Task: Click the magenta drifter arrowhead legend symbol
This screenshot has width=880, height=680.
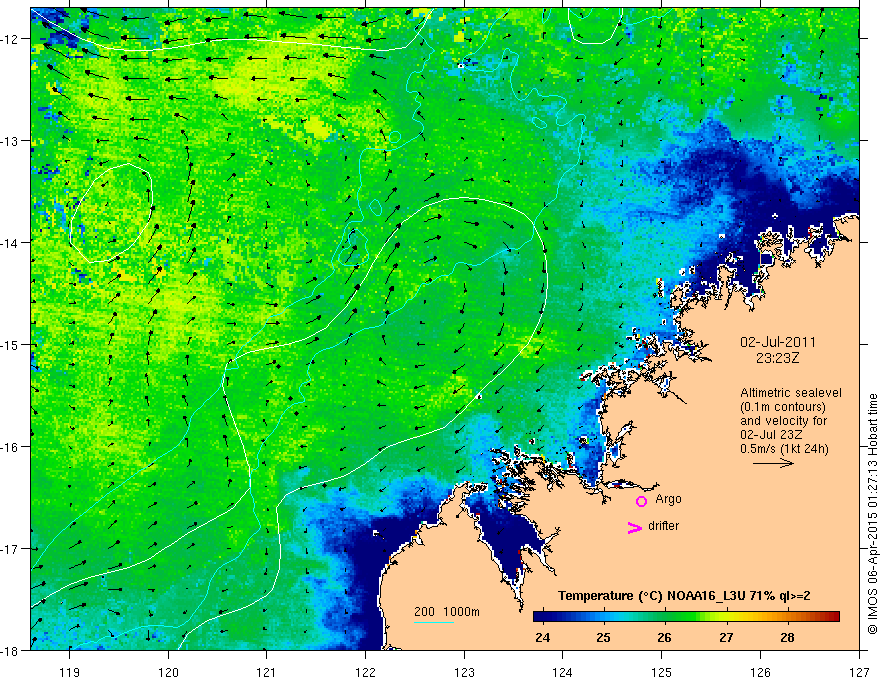Action: pos(634,527)
